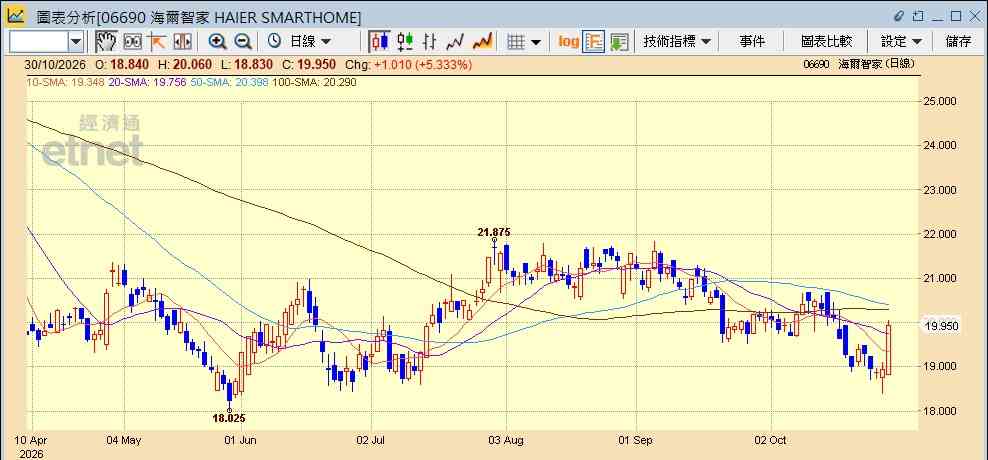This screenshot has height=460, width=988.
Task: Click the binoculars view icon
Action: click(132, 42)
